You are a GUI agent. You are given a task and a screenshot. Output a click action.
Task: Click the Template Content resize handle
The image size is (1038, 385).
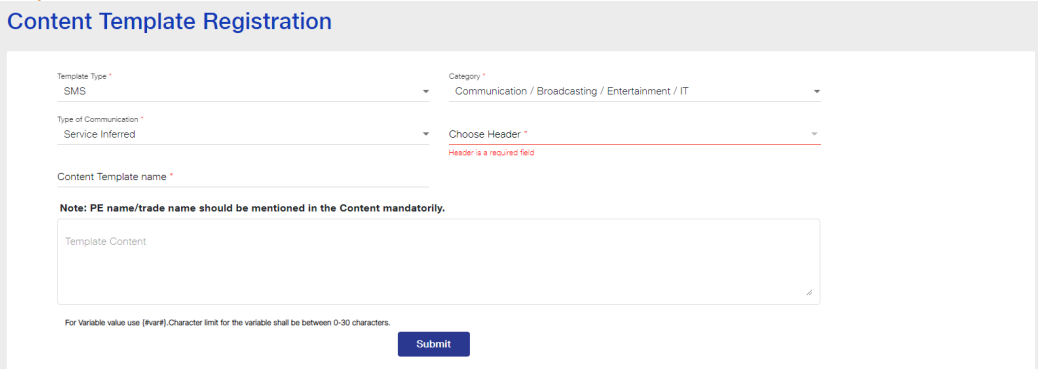click(809, 292)
